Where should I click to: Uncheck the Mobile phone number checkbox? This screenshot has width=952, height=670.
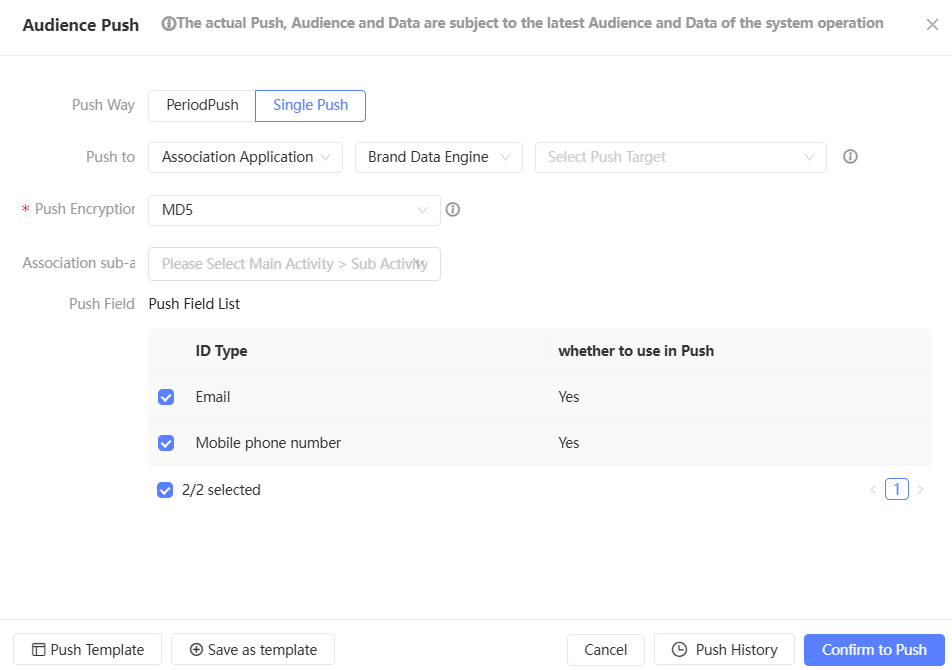(x=166, y=443)
